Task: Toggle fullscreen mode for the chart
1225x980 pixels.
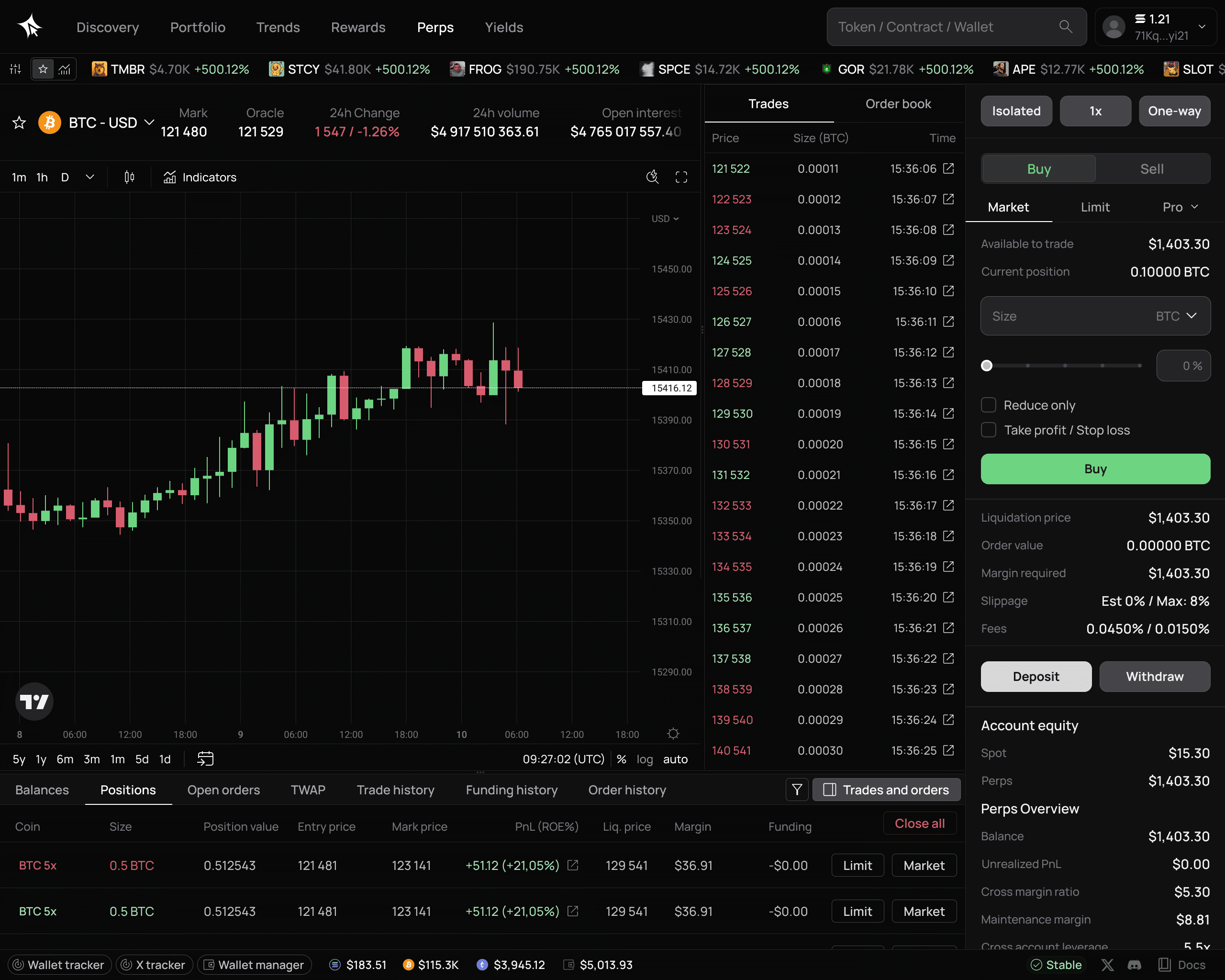Action: 680,177
